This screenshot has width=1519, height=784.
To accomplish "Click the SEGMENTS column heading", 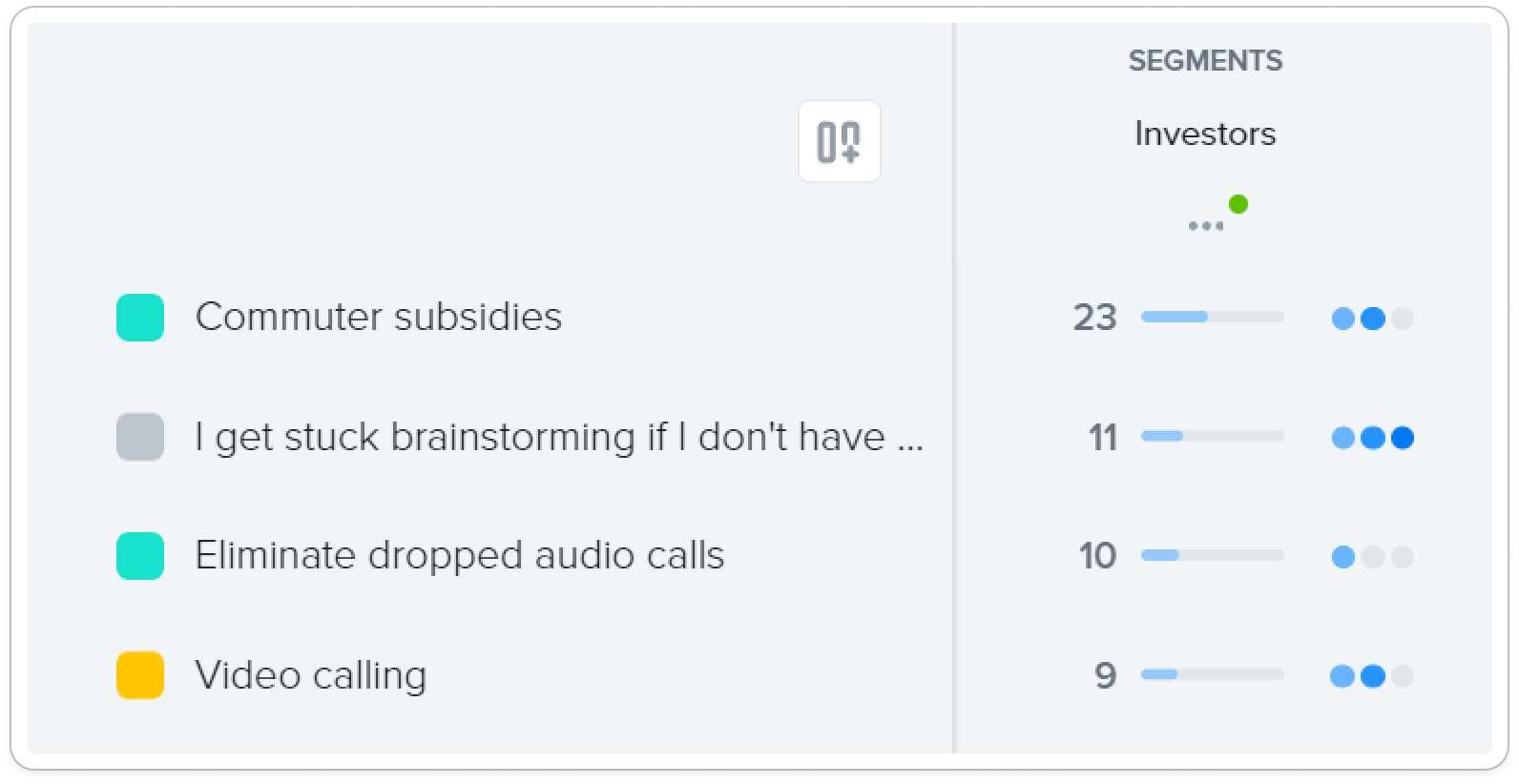I will pos(1205,61).
